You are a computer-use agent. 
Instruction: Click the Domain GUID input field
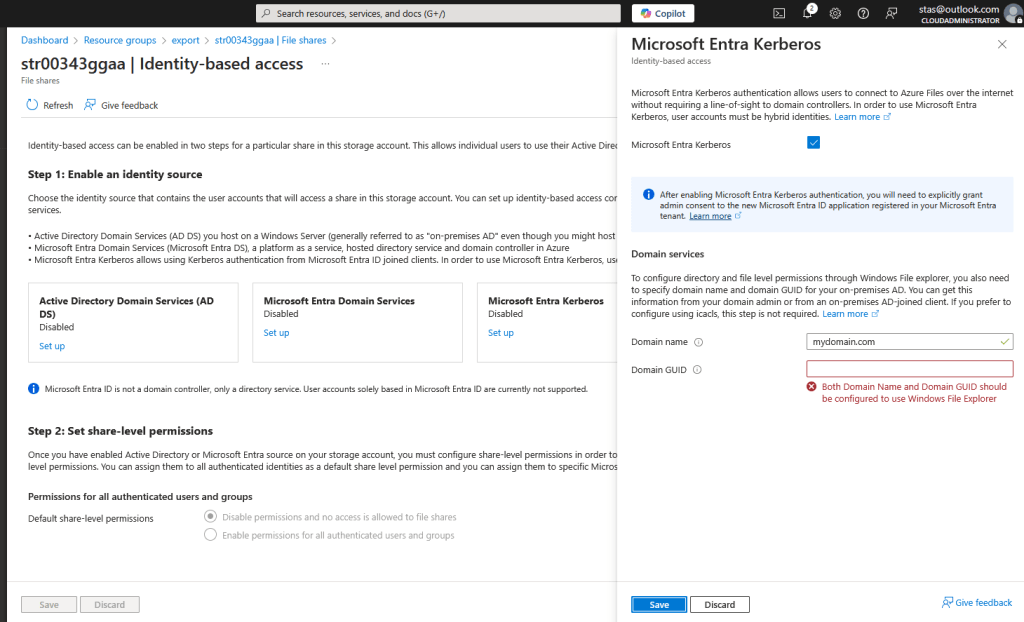[x=910, y=369]
